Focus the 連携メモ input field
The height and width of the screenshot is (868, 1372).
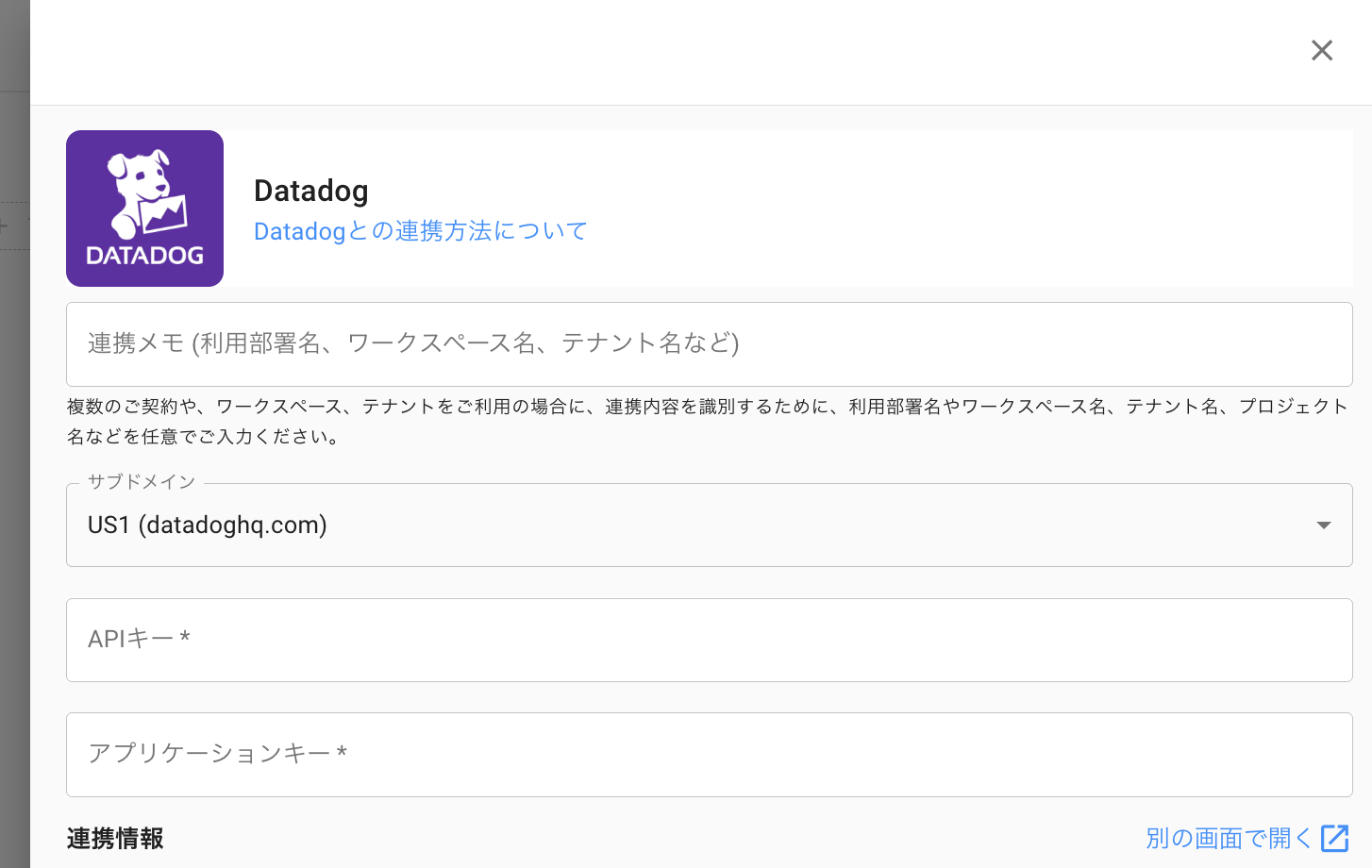coord(708,344)
